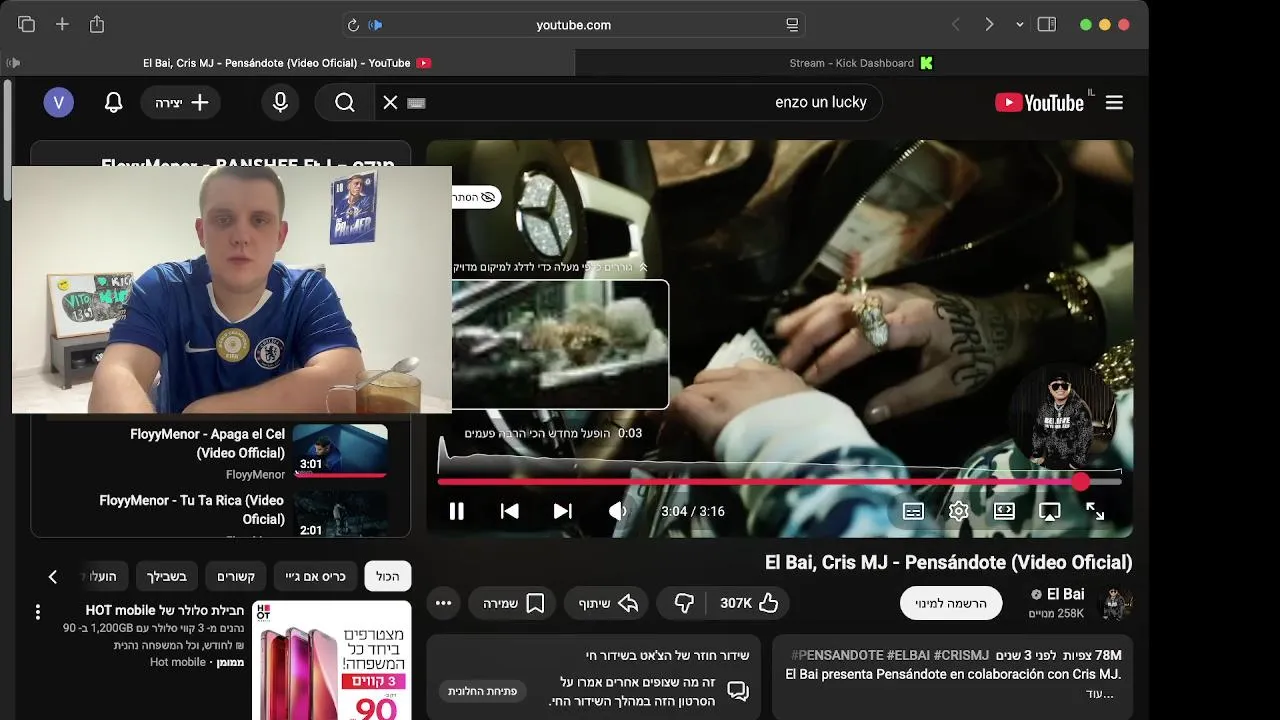
Task: Like the video showing 307K likes
Action: pos(749,603)
